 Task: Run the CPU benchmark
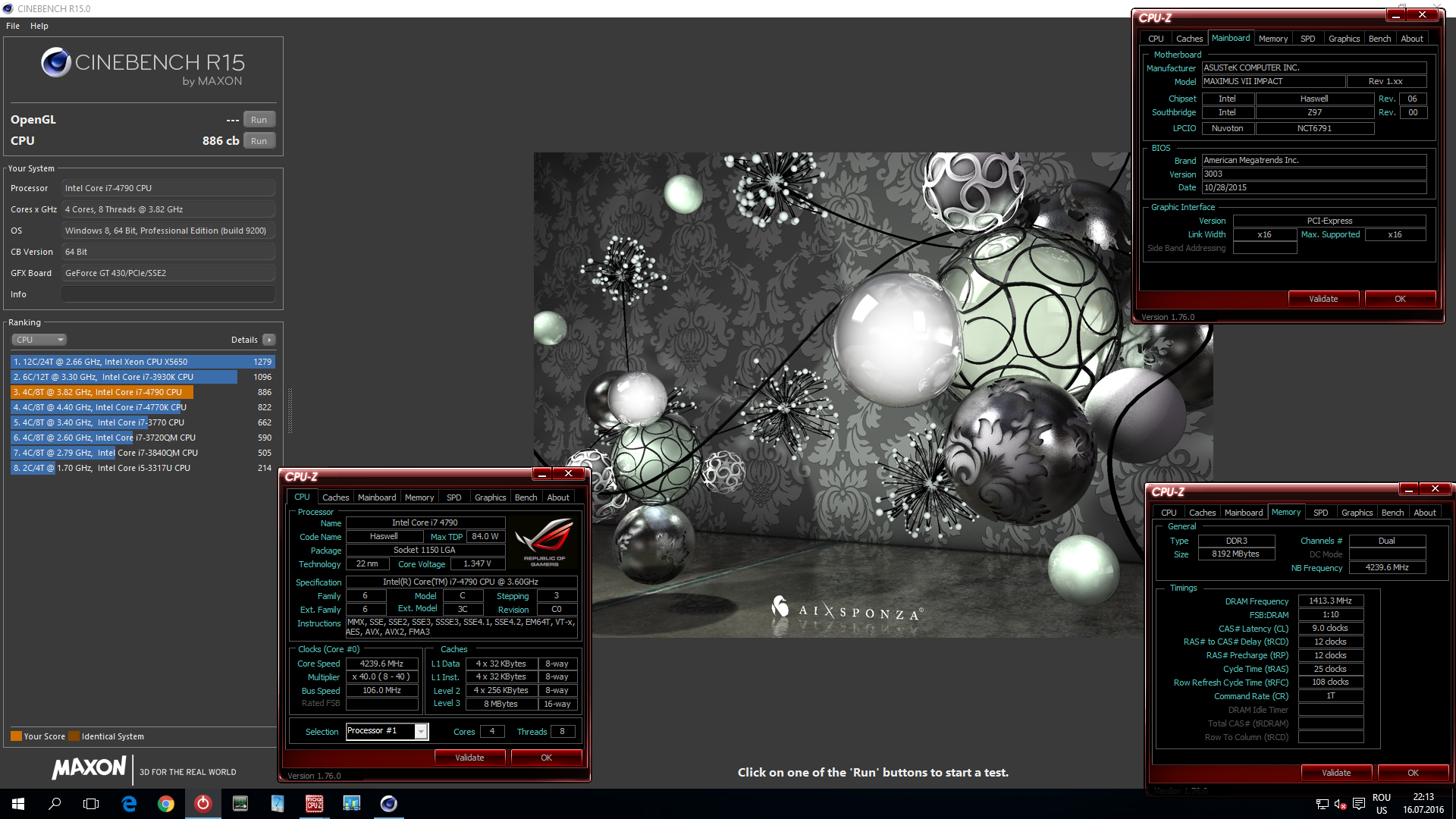tap(259, 141)
